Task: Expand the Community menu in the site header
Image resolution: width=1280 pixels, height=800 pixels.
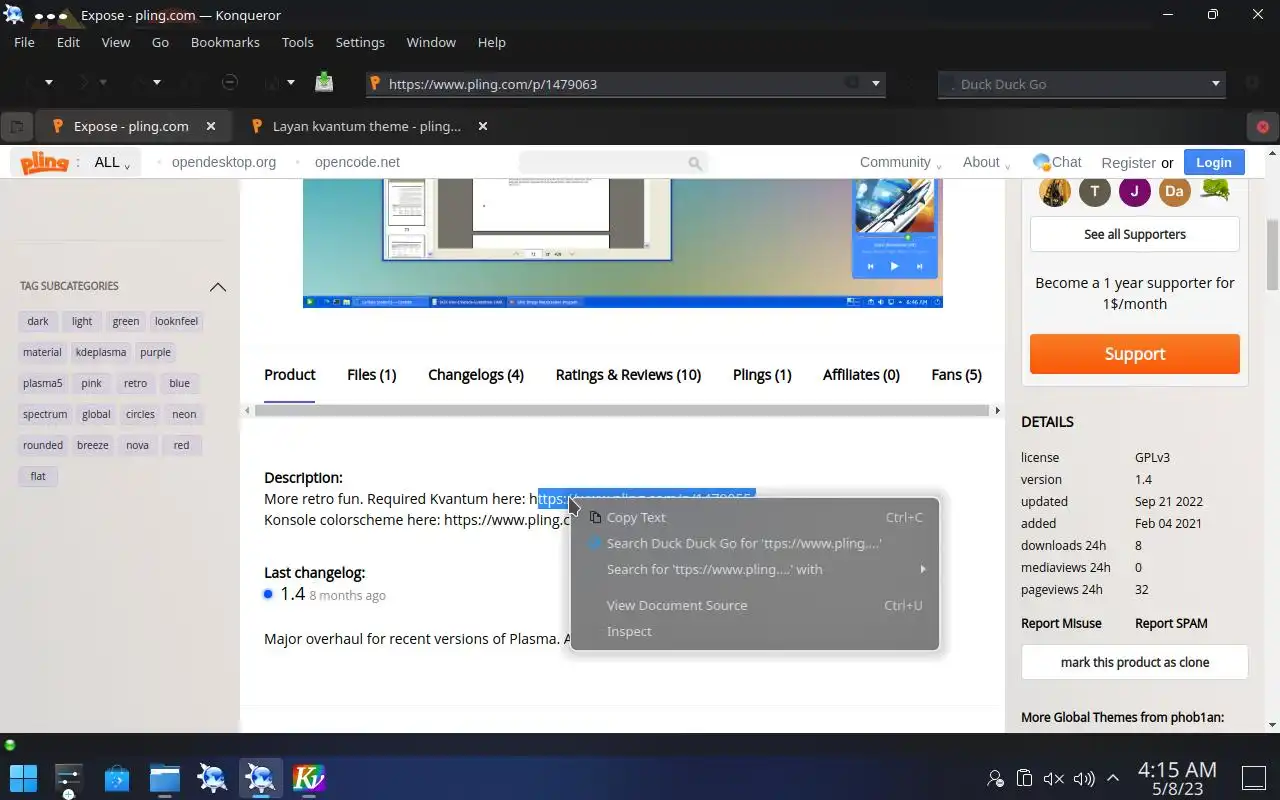Action: [x=901, y=162]
